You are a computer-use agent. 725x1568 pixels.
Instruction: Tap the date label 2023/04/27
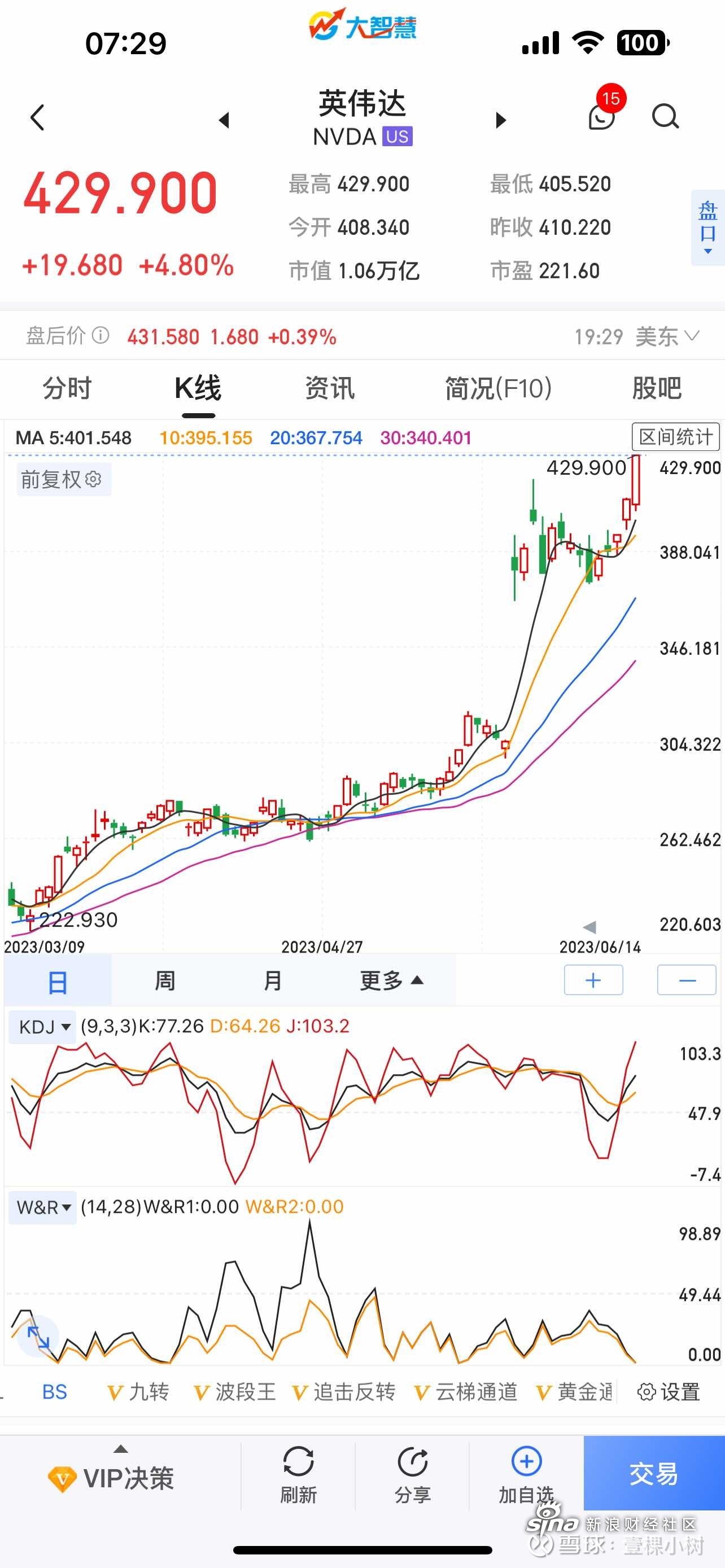[322, 947]
